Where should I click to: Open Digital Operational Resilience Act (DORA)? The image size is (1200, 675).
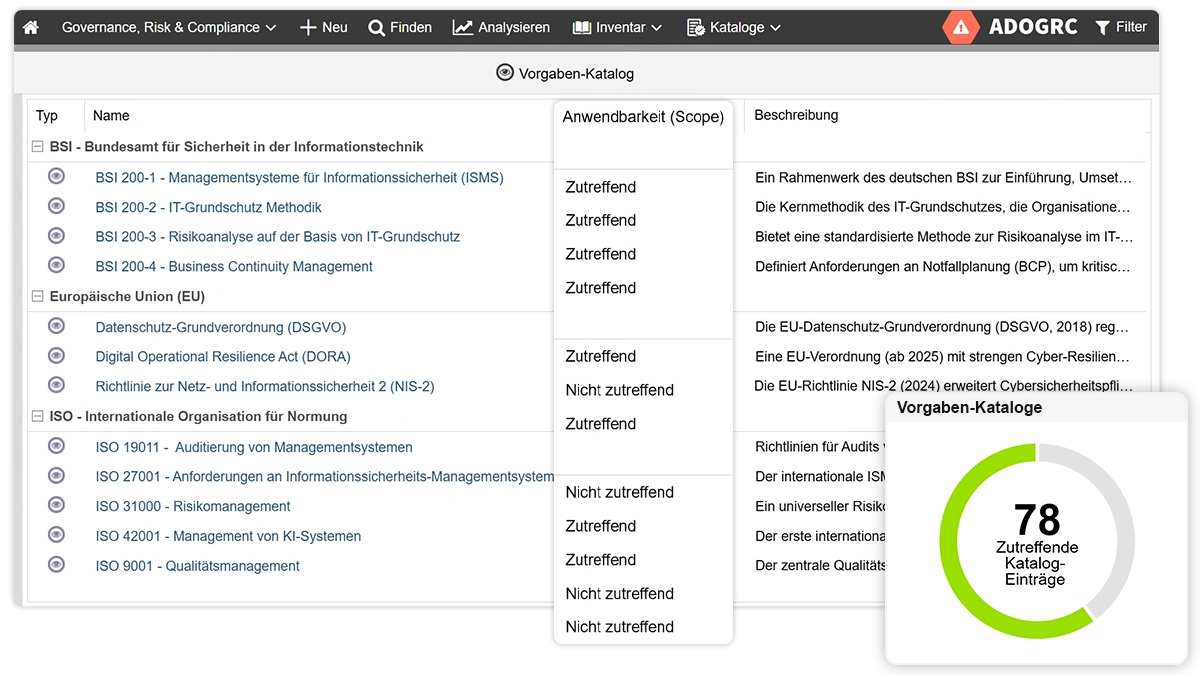pos(223,357)
